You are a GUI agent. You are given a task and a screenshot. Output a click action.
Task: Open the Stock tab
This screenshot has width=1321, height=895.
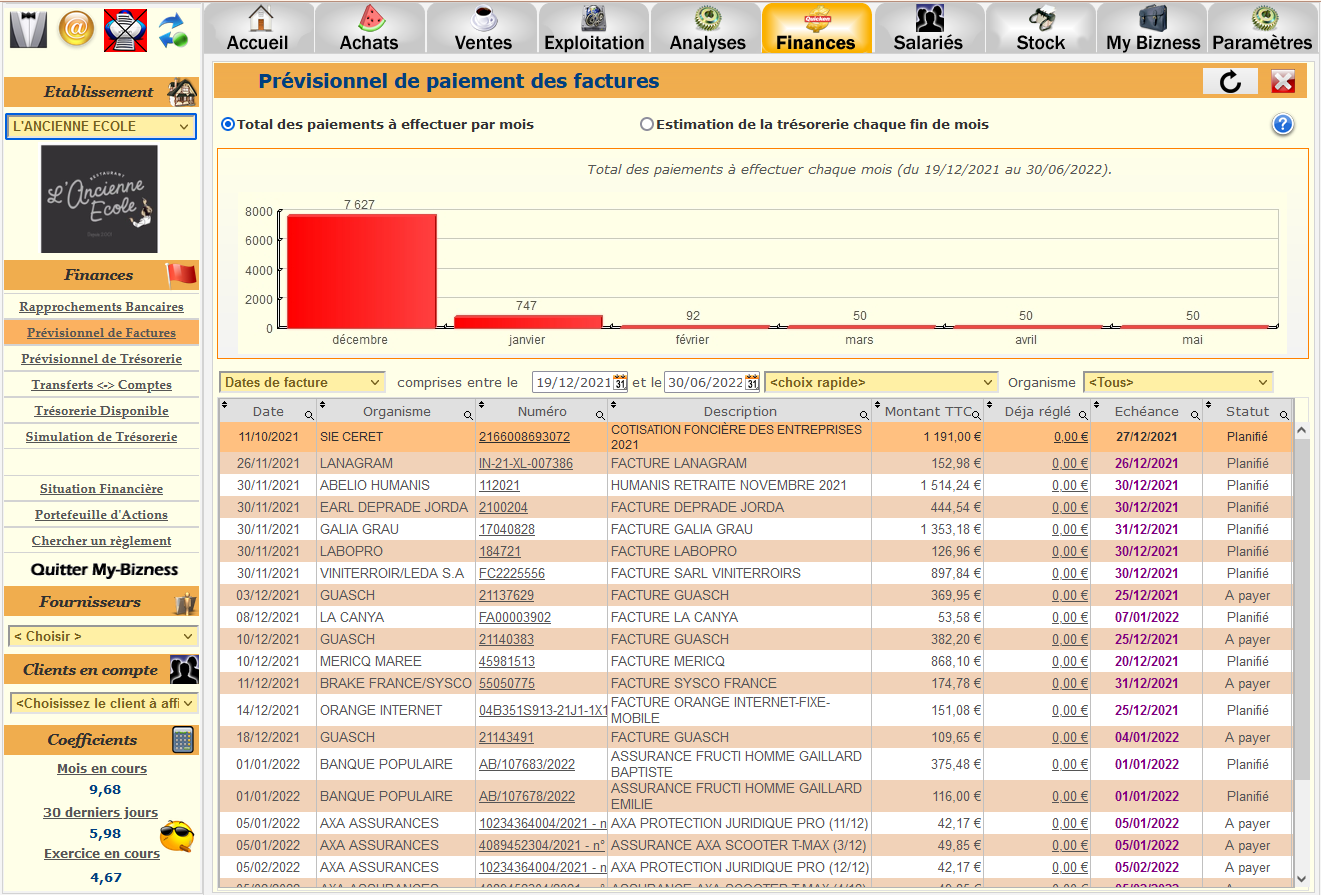pos(1040,29)
